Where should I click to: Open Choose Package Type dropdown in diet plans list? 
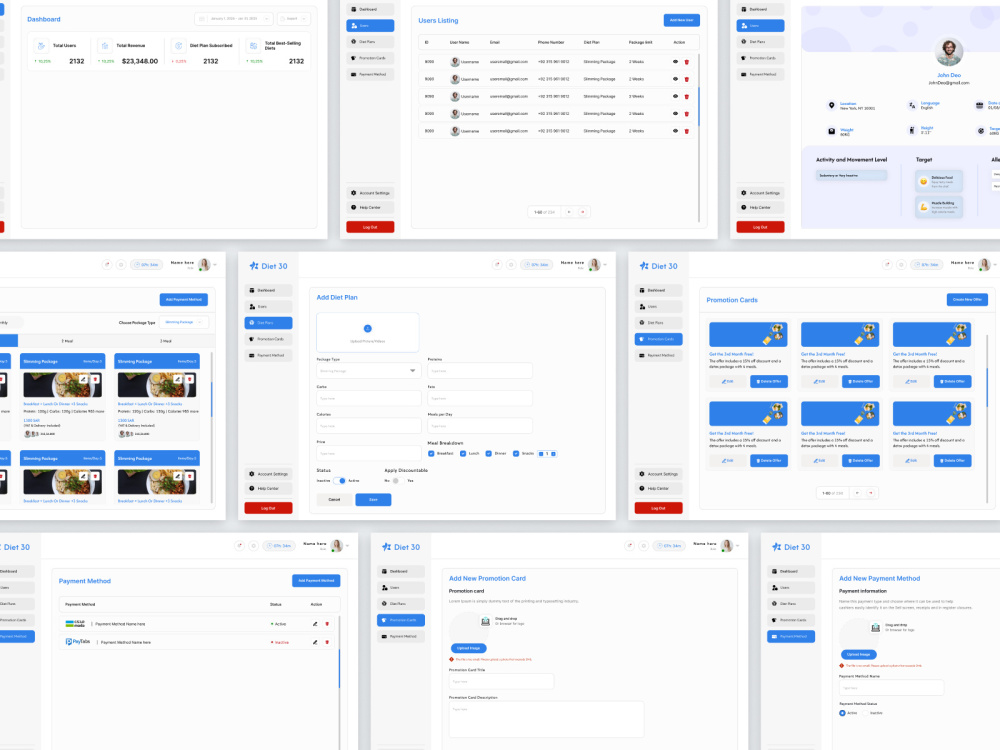183,323
